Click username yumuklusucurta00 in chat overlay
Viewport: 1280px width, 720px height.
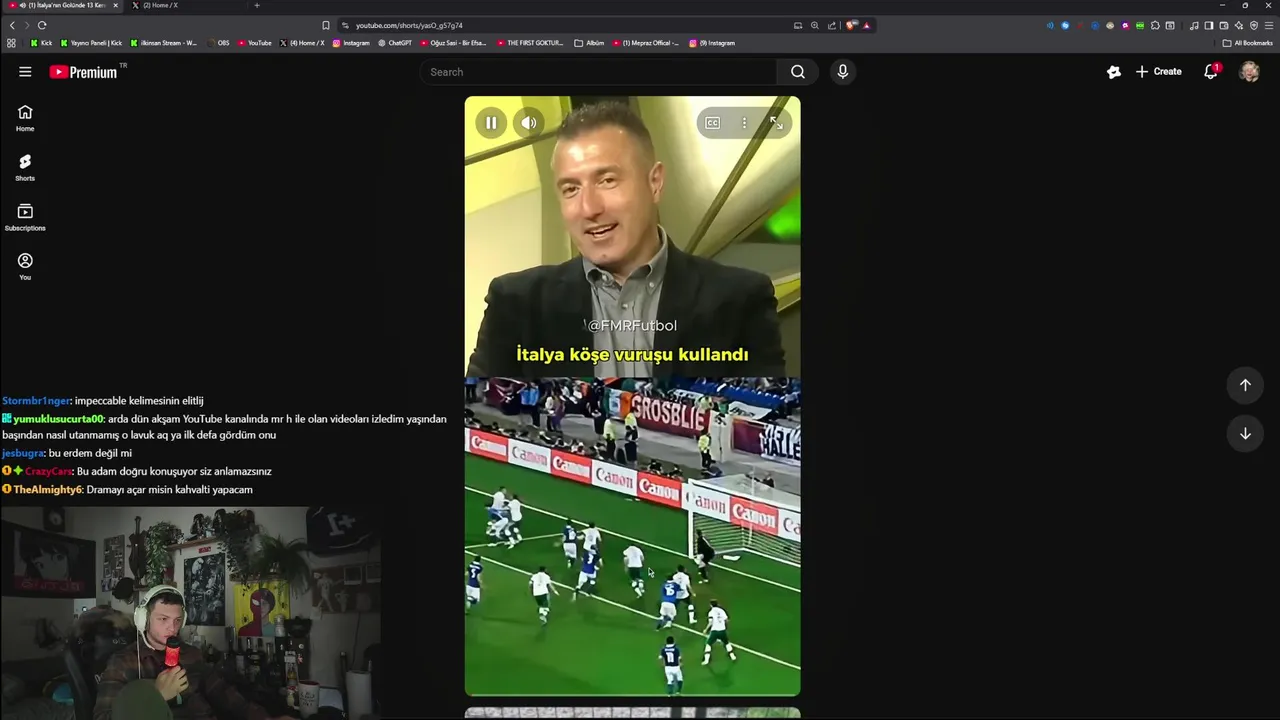[58, 419]
